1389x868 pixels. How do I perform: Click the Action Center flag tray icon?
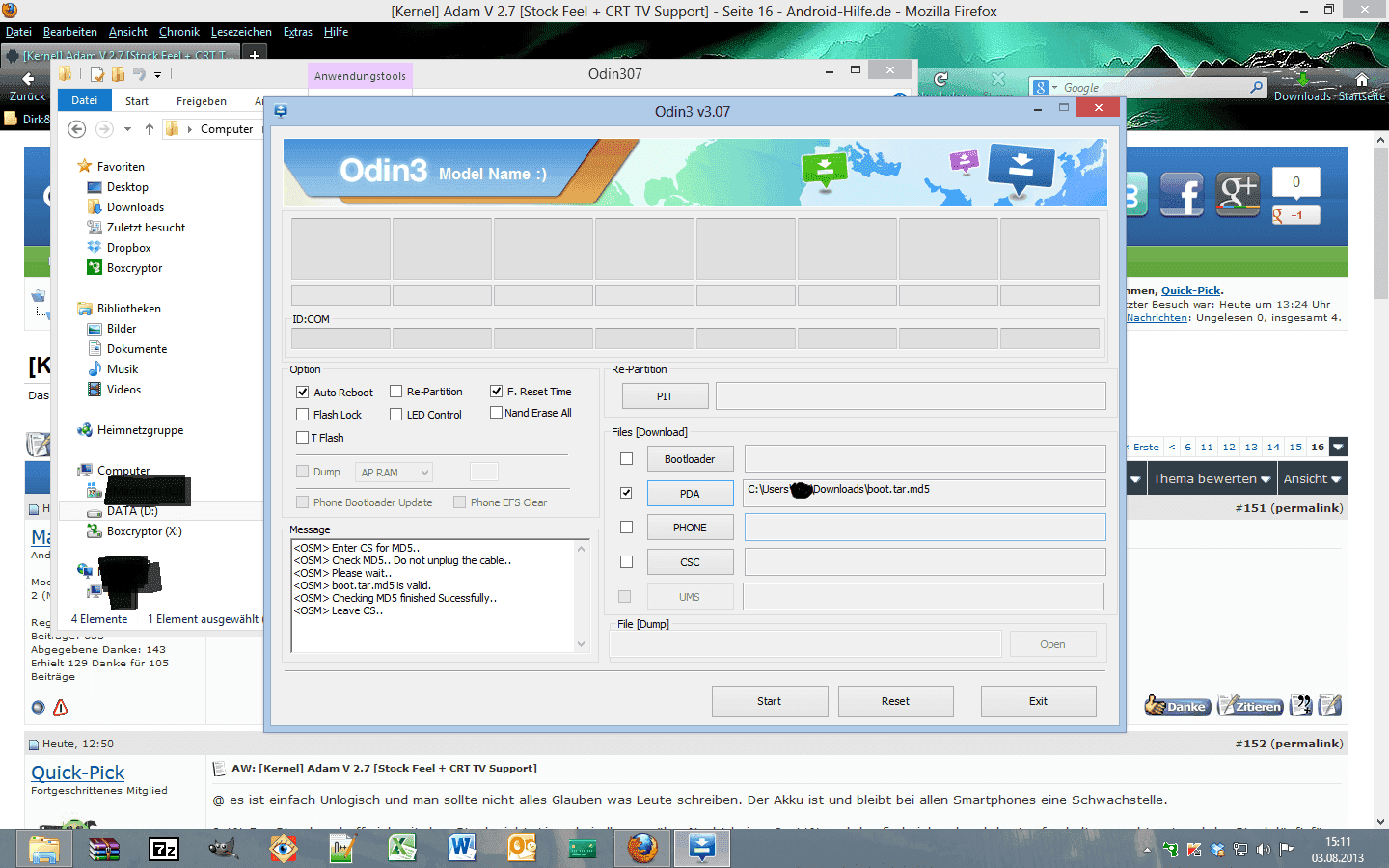click(x=1286, y=850)
